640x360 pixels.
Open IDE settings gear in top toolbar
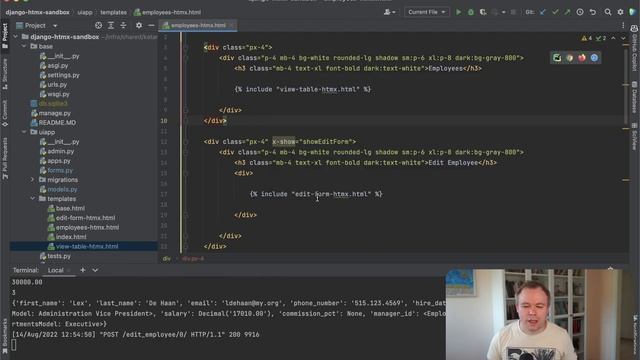[620, 12]
